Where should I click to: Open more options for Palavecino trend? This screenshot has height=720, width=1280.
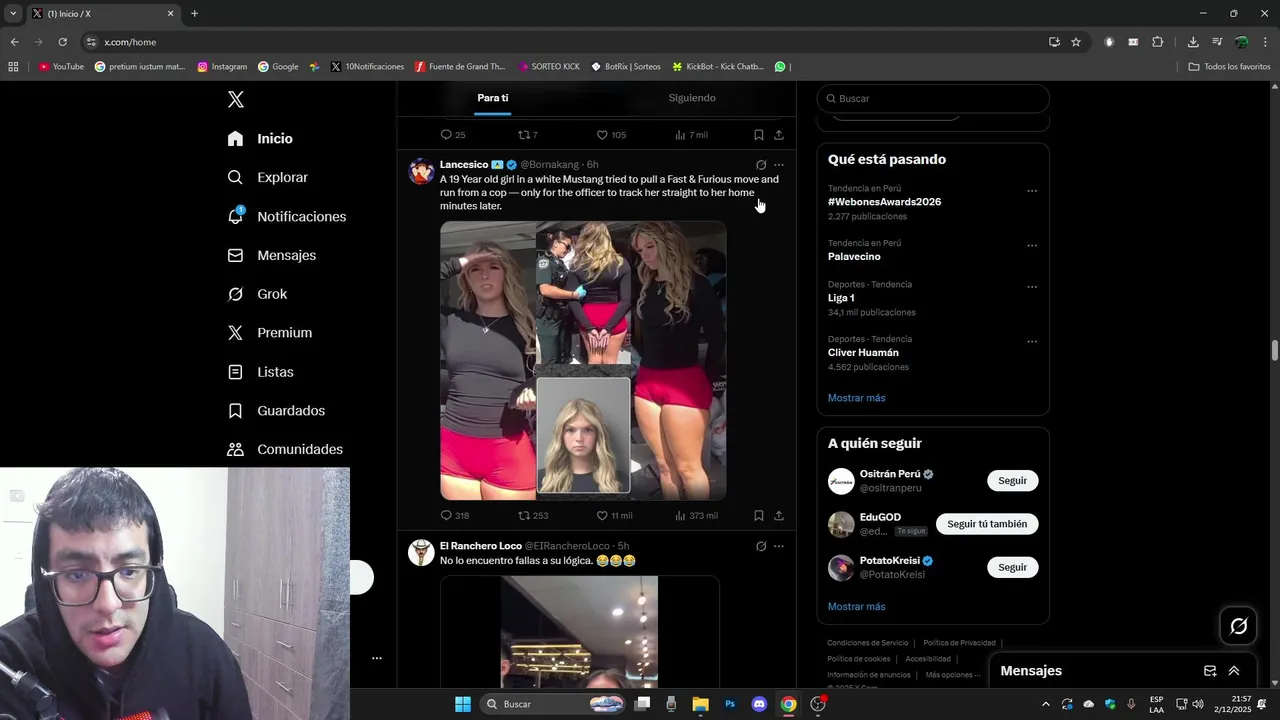pyautogui.click(x=1032, y=246)
